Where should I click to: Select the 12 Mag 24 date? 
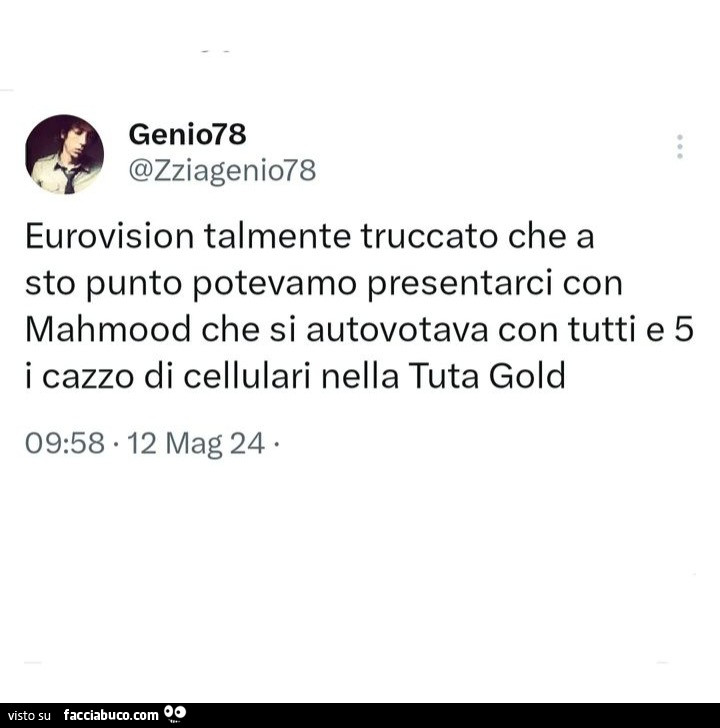(x=196, y=444)
